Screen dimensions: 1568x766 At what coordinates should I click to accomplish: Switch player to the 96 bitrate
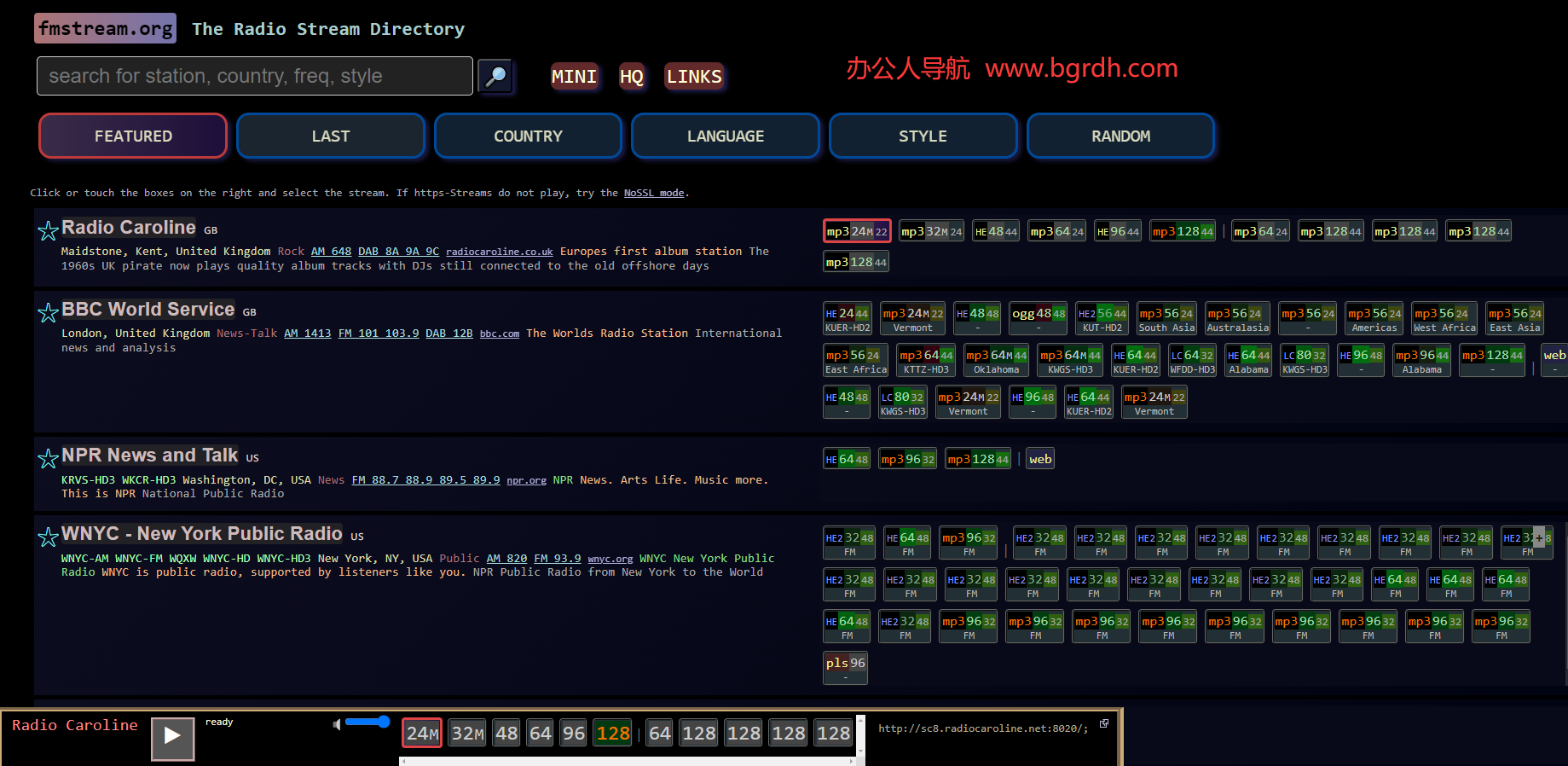tap(574, 733)
